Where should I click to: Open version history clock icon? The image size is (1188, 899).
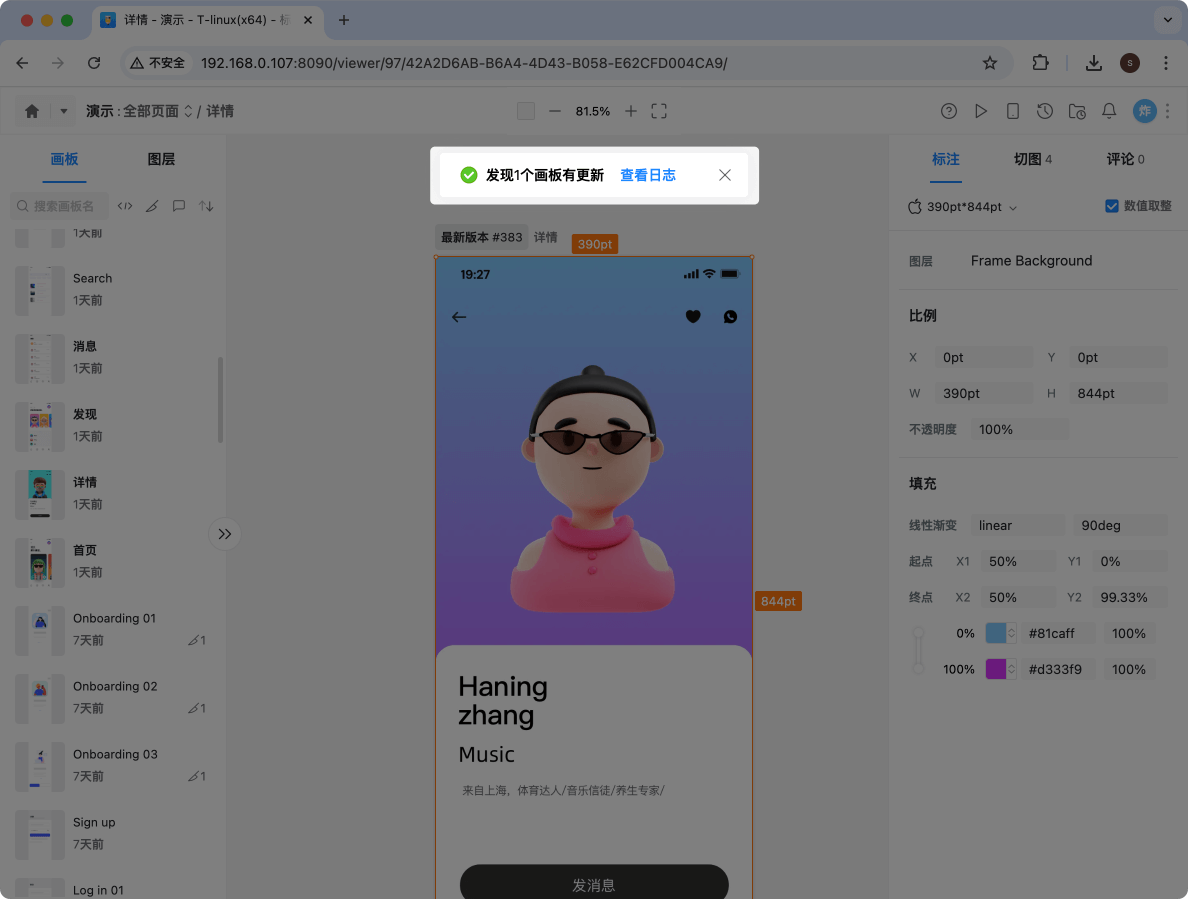(1045, 111)
